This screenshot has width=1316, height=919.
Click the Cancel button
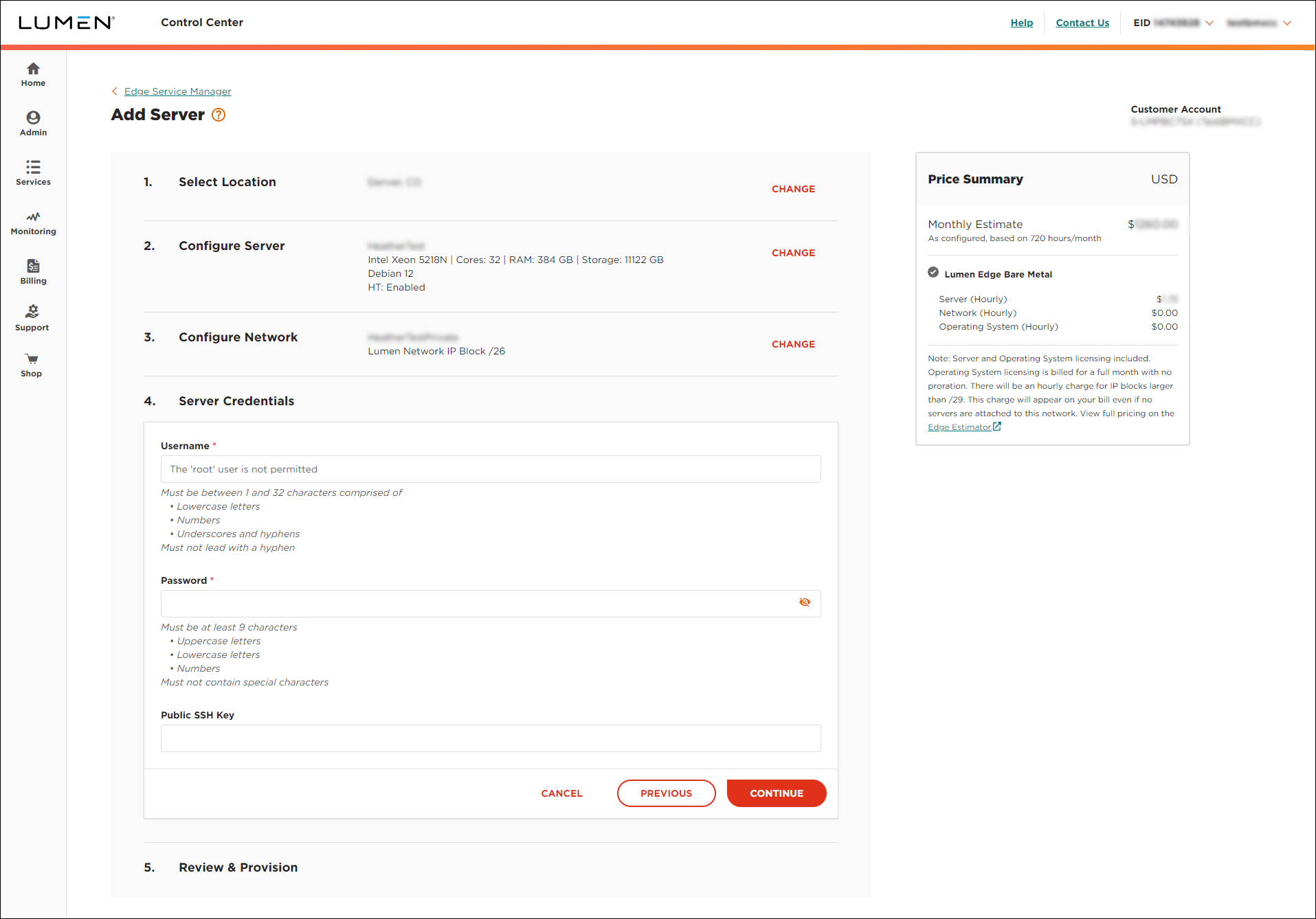[561, 793]
